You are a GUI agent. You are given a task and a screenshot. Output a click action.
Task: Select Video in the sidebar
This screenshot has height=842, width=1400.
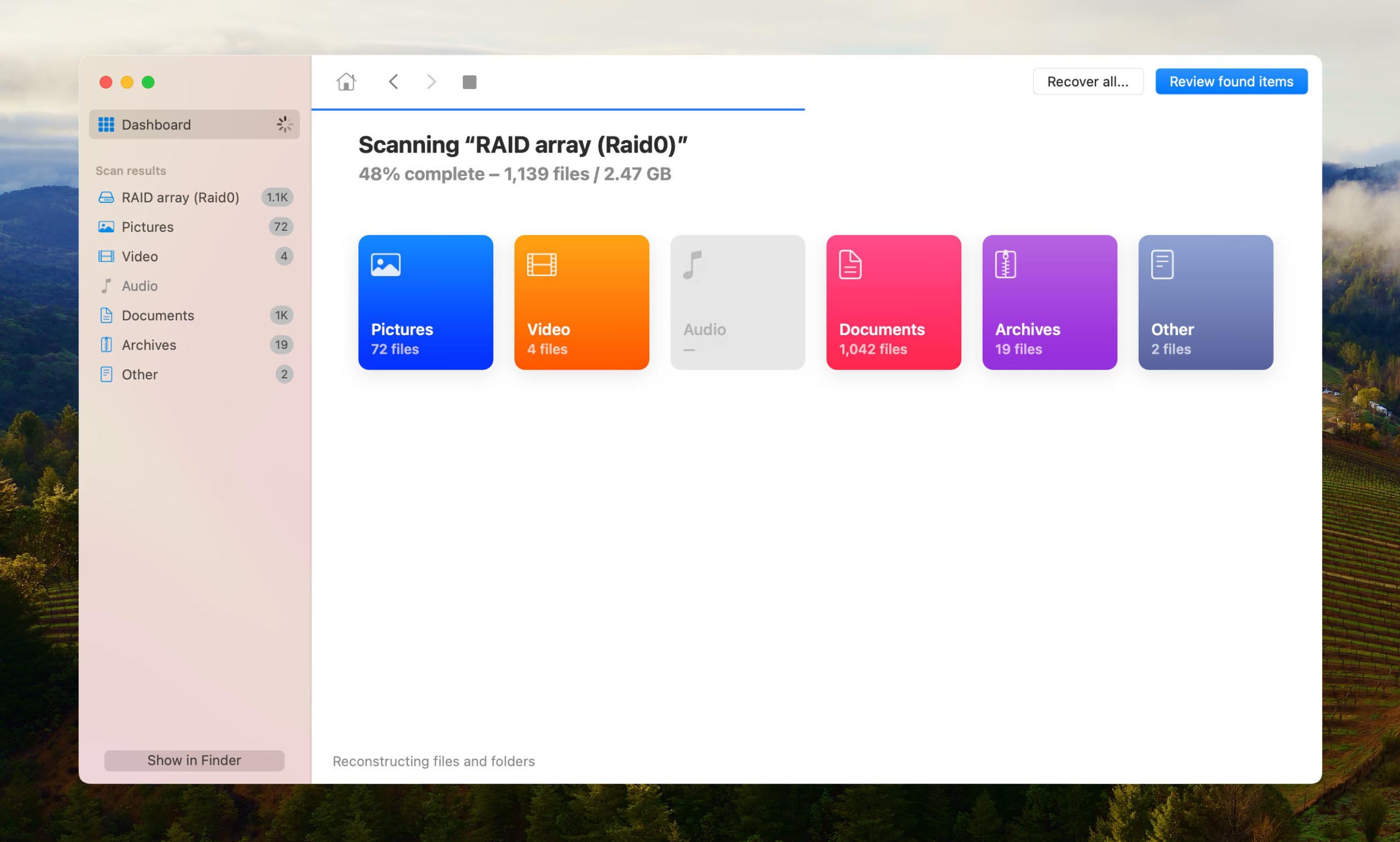[x=139, y=256]
